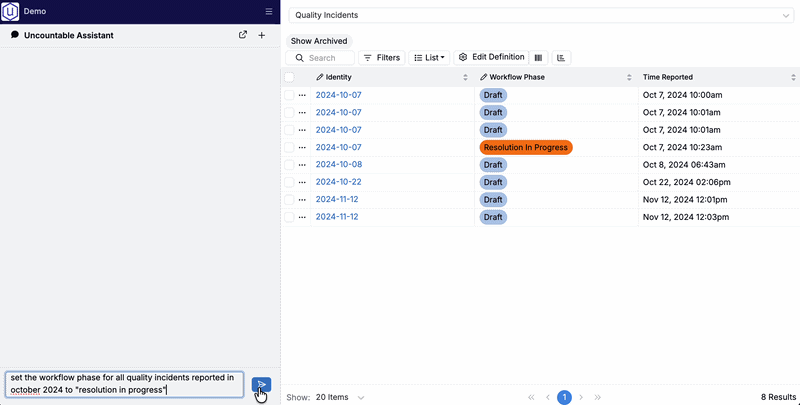
Task: Open the hamburger menu in header
Action: pos(268,12)
